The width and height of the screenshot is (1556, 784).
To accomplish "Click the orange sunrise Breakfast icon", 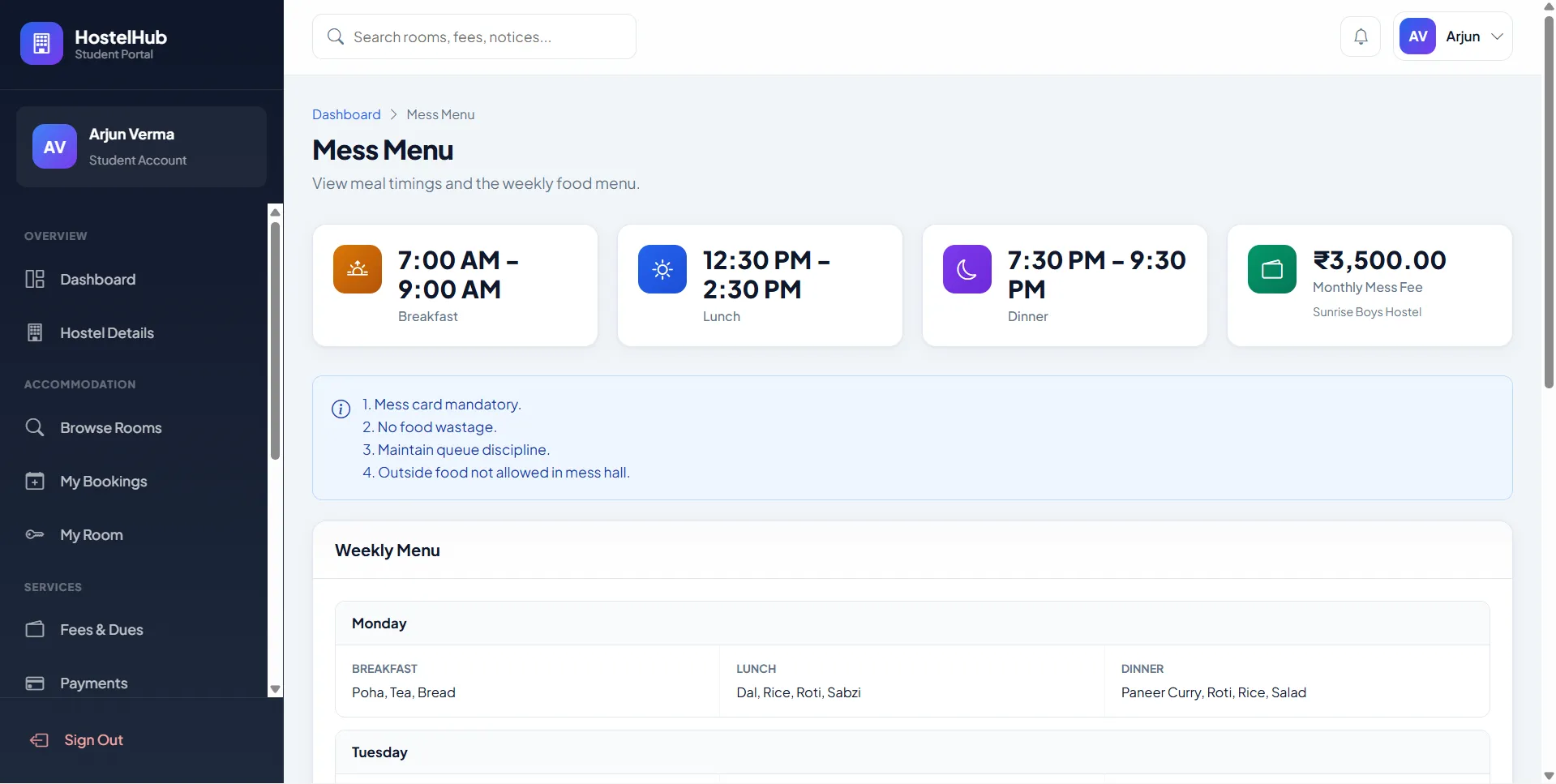I will click(358, 269).
